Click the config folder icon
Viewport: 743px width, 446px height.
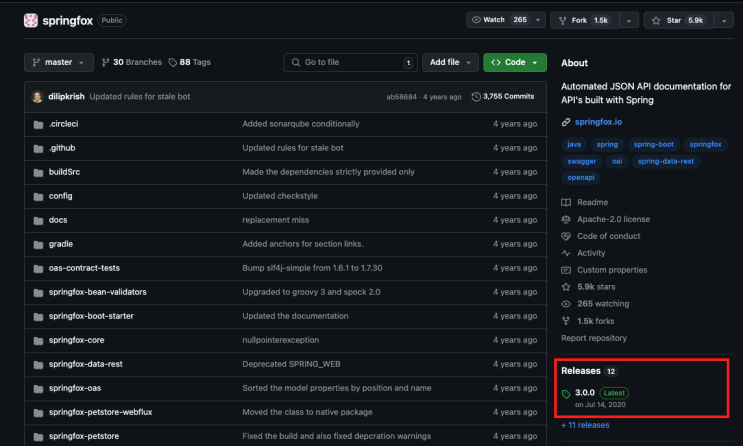click(38, 196)
